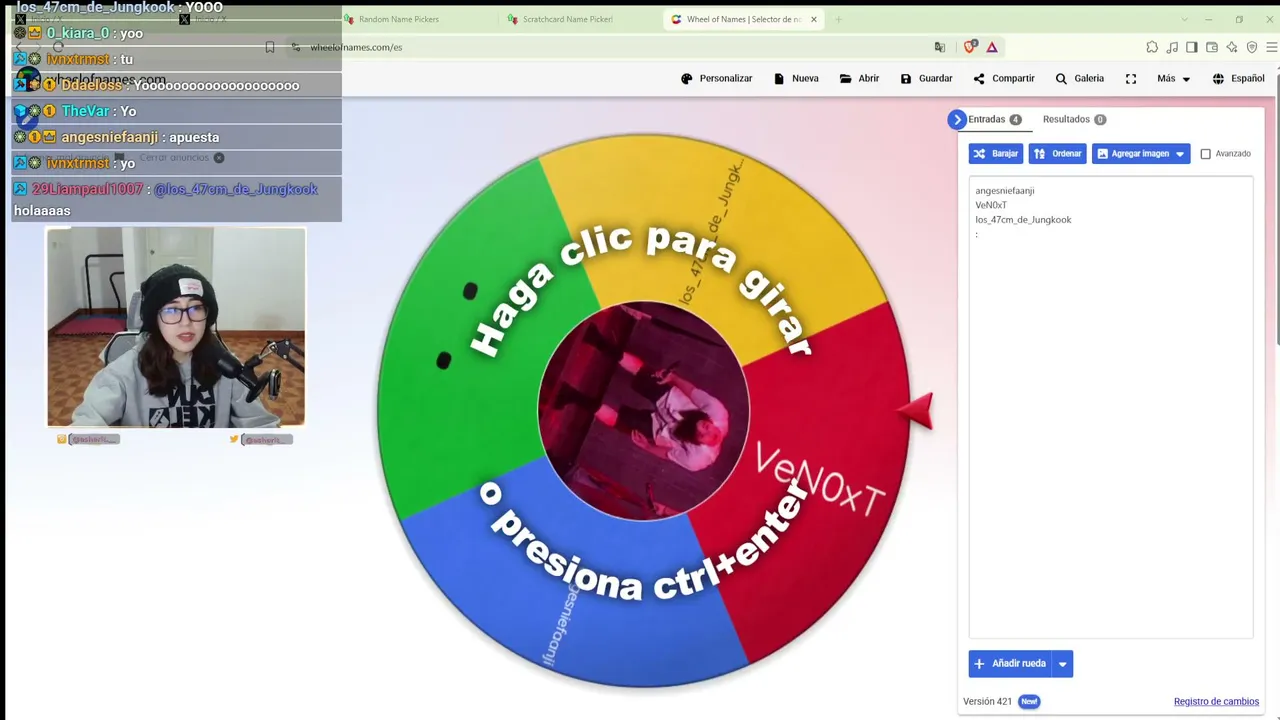Viewport: 1280px width, 720px height.
Task: Click the angesniefaanji entry line in list
Action: click(x=1005, y=190)
